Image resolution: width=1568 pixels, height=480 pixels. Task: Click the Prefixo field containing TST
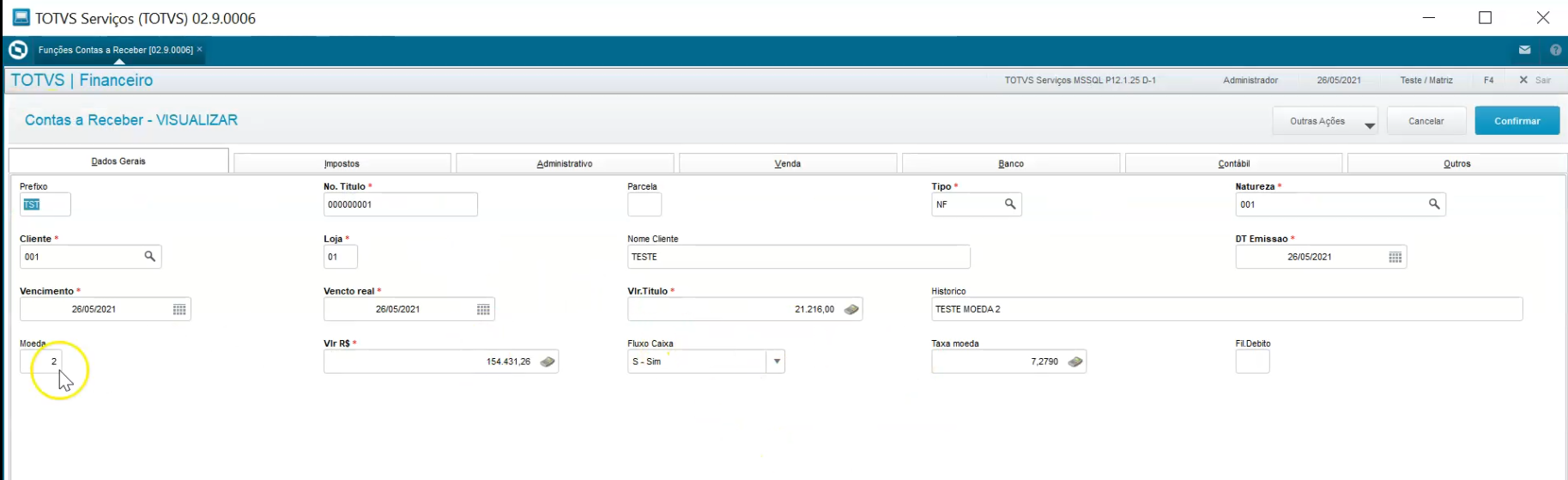click(45, 204)
